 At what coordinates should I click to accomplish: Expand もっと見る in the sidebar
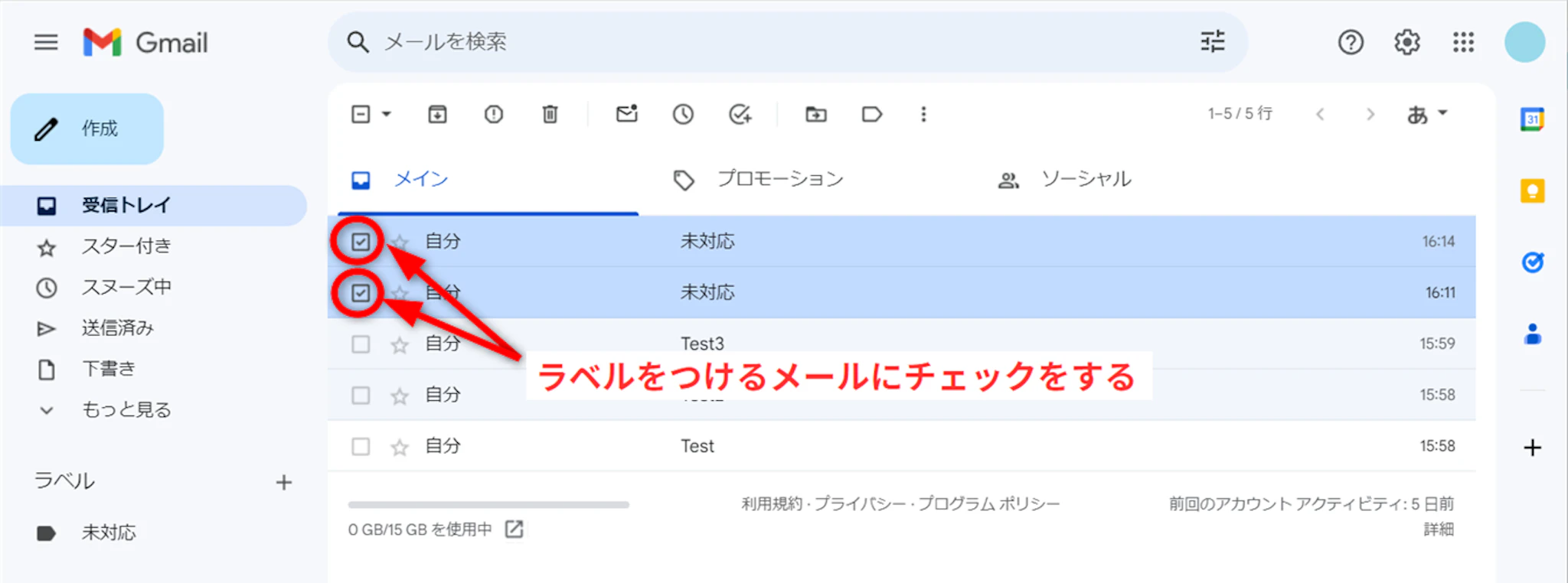[x=126, y=410]
